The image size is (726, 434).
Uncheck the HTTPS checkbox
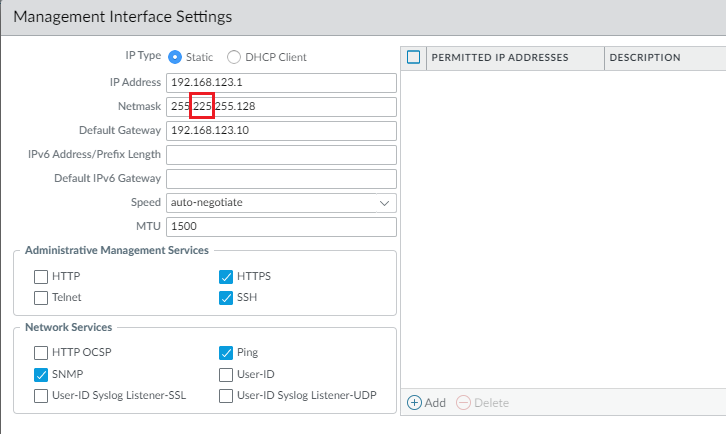click(x=226, y=277)
